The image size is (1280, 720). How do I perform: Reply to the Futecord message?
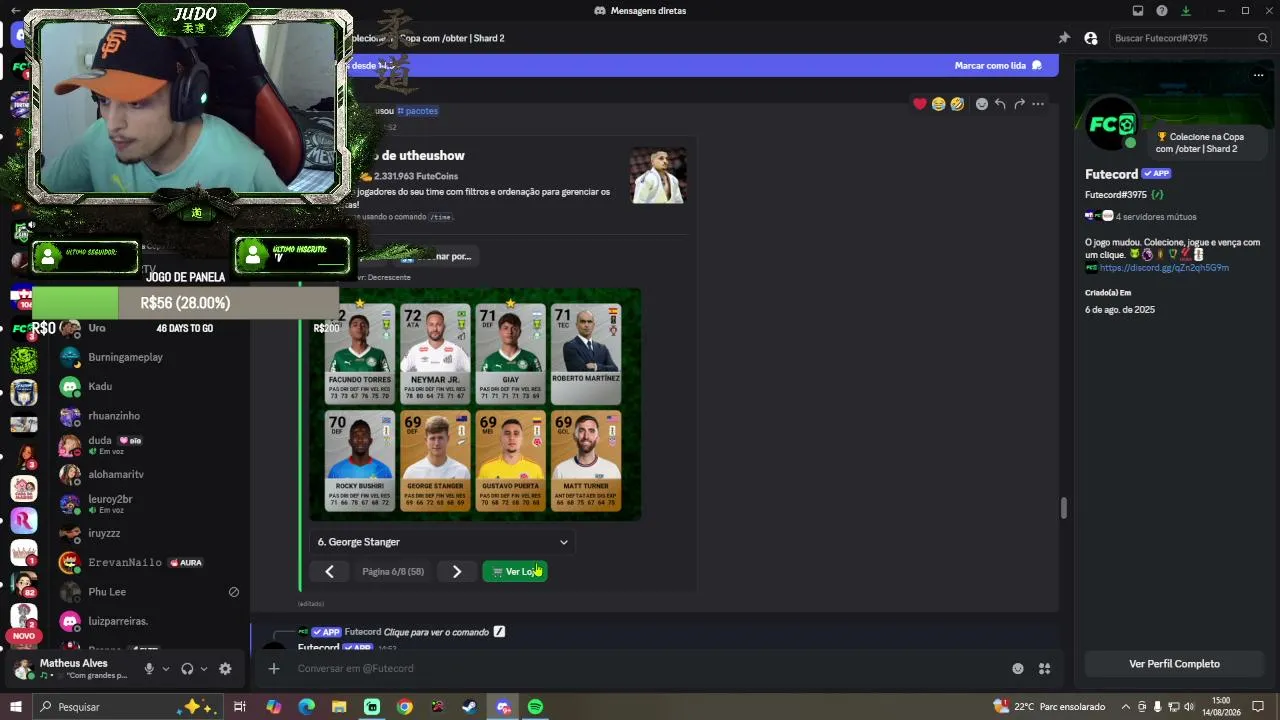point(1000,104)
